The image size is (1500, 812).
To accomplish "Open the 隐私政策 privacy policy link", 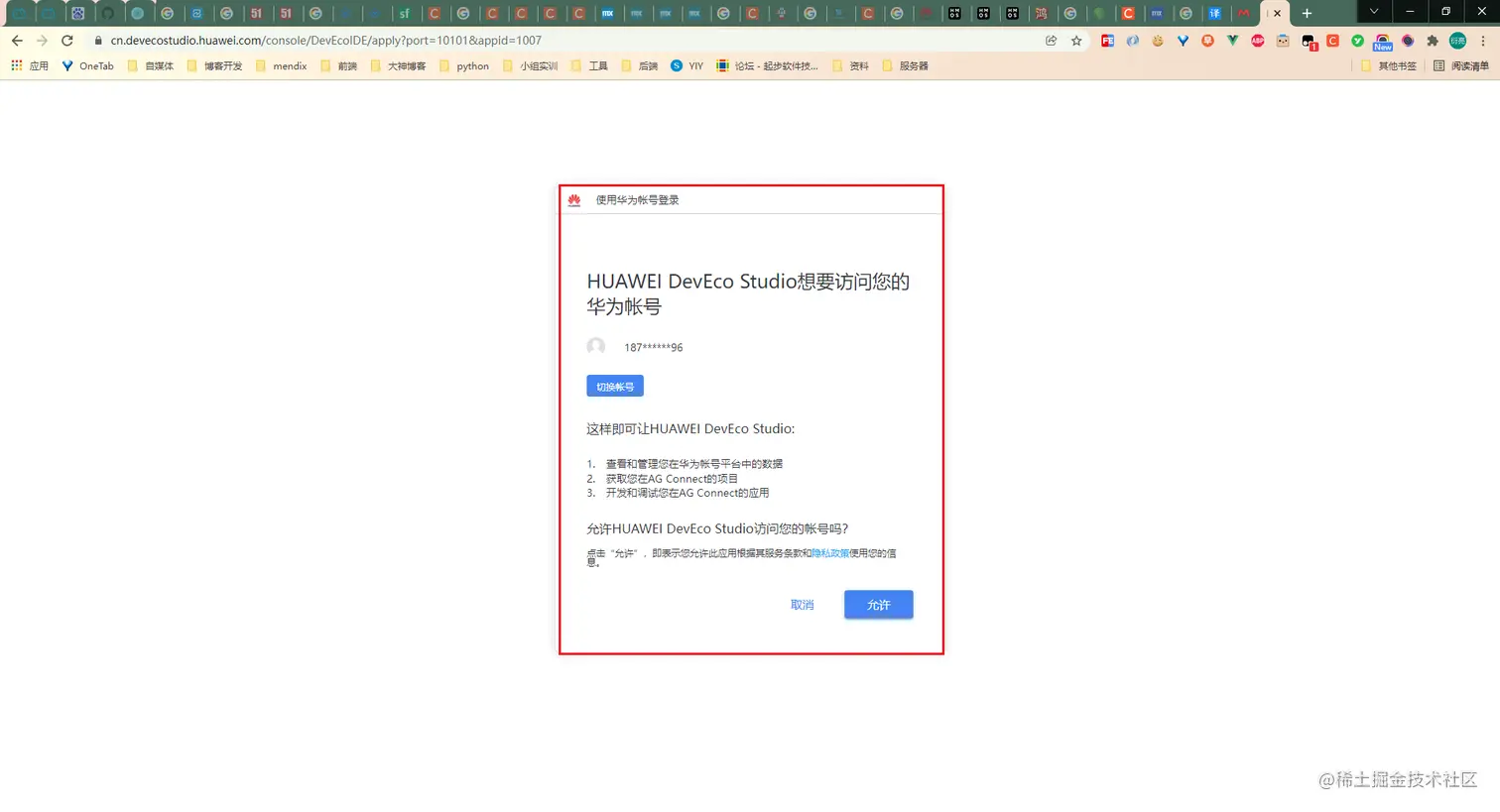I will 830,553.
